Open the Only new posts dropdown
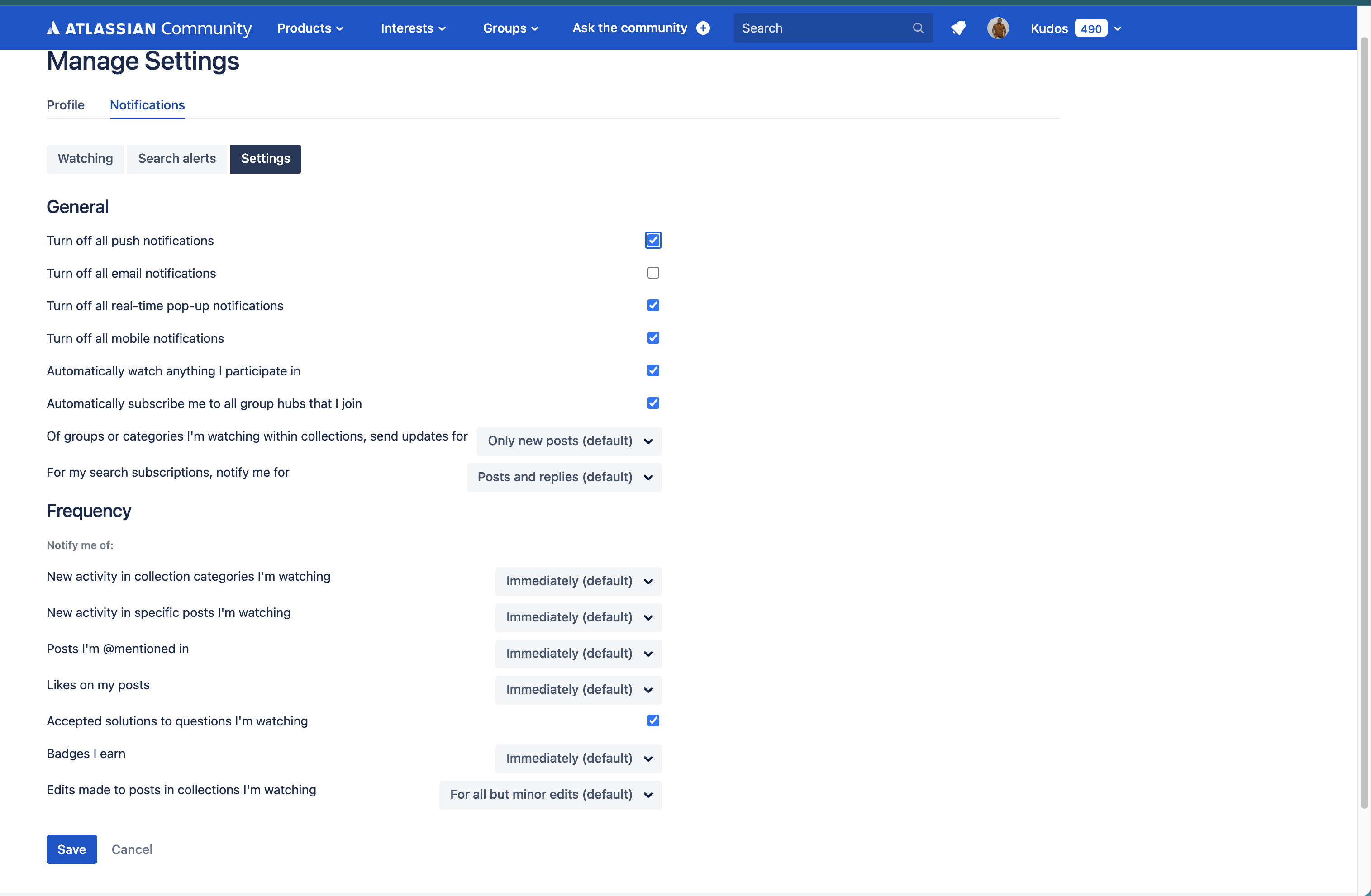This screenshot has height=896, width=1371. point(569,441)
